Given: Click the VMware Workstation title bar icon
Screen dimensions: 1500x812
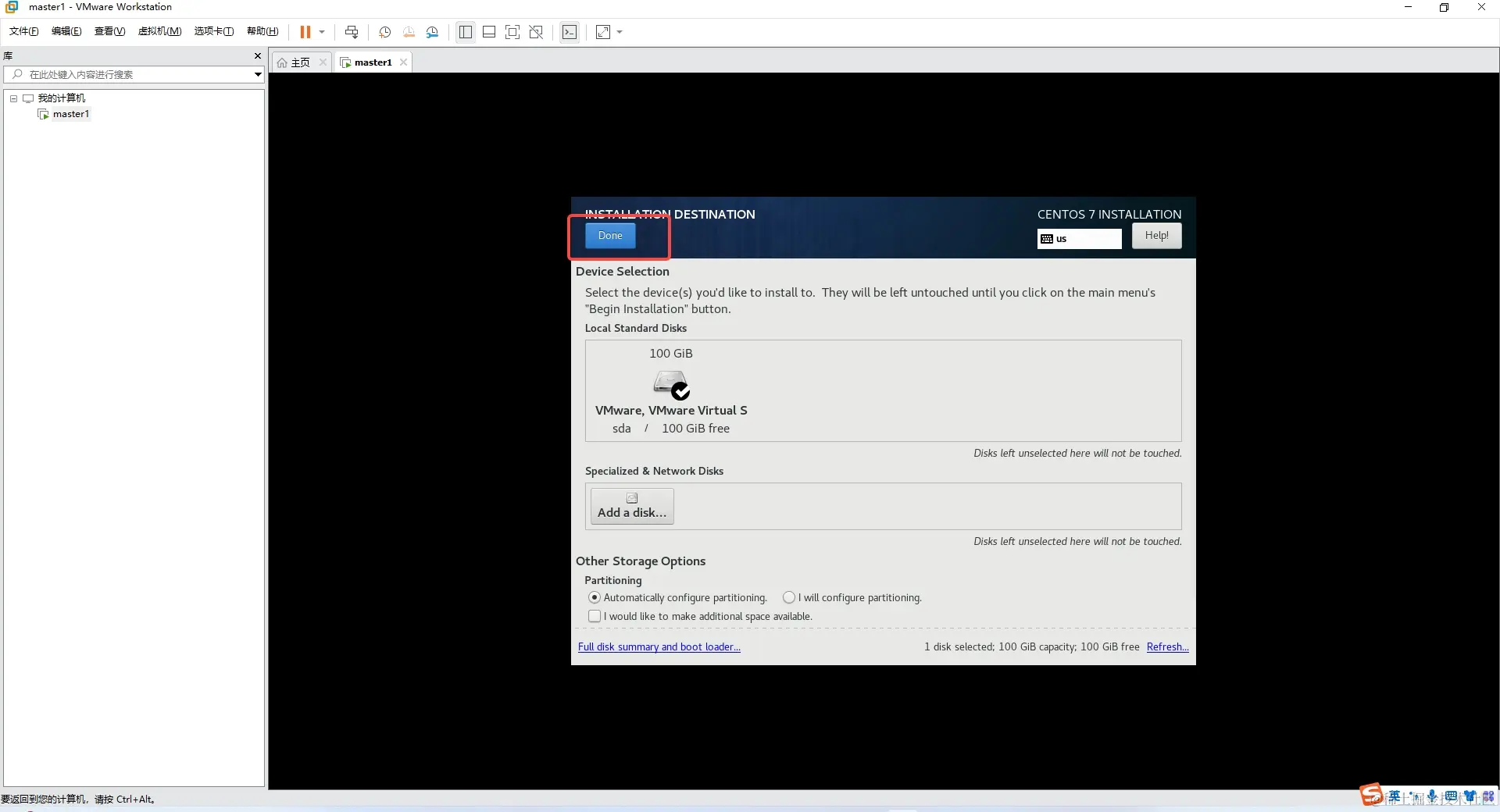Looking at the screenshot, I should [x=12, y=7].
